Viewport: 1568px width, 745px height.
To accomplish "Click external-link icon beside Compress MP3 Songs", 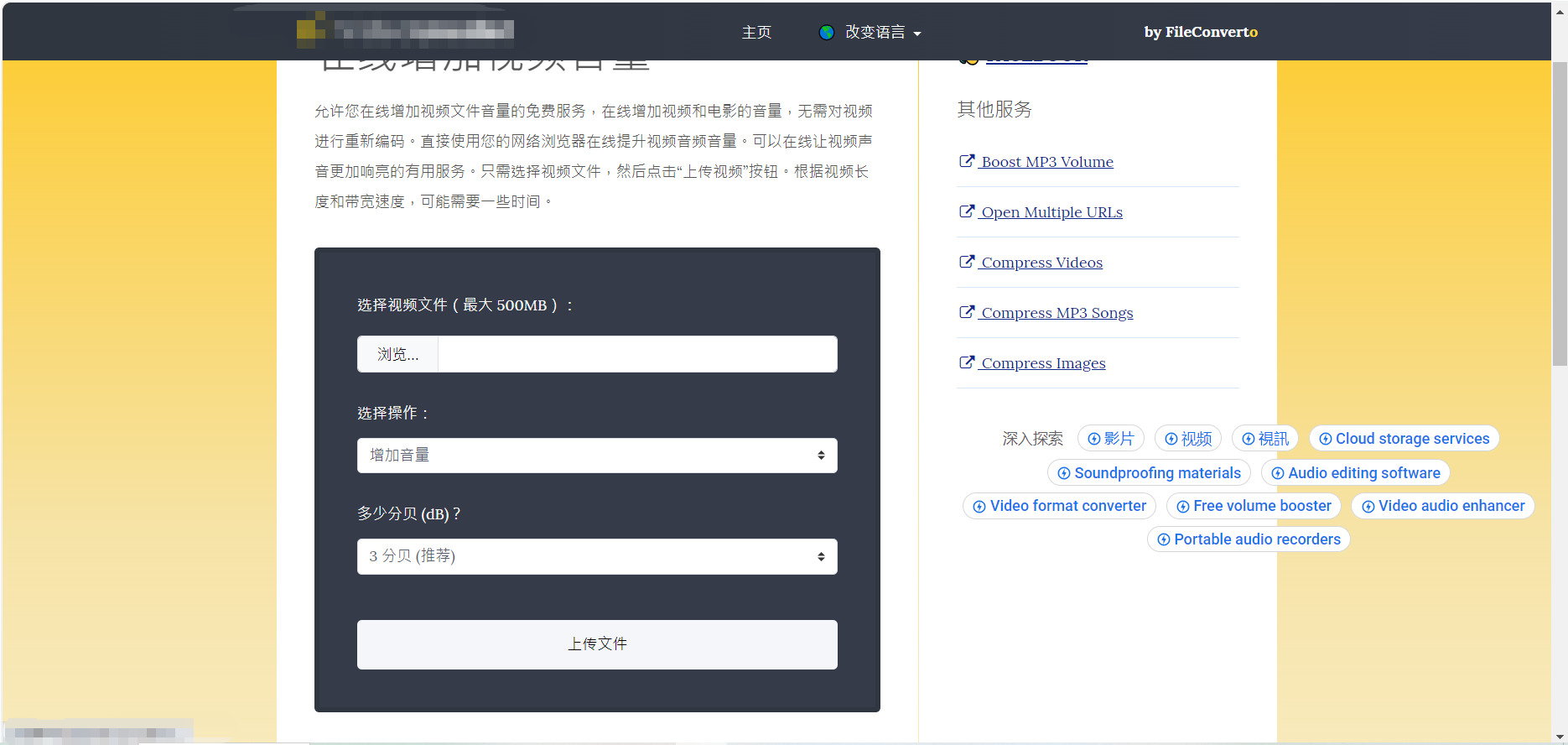I will click(967, 312).
